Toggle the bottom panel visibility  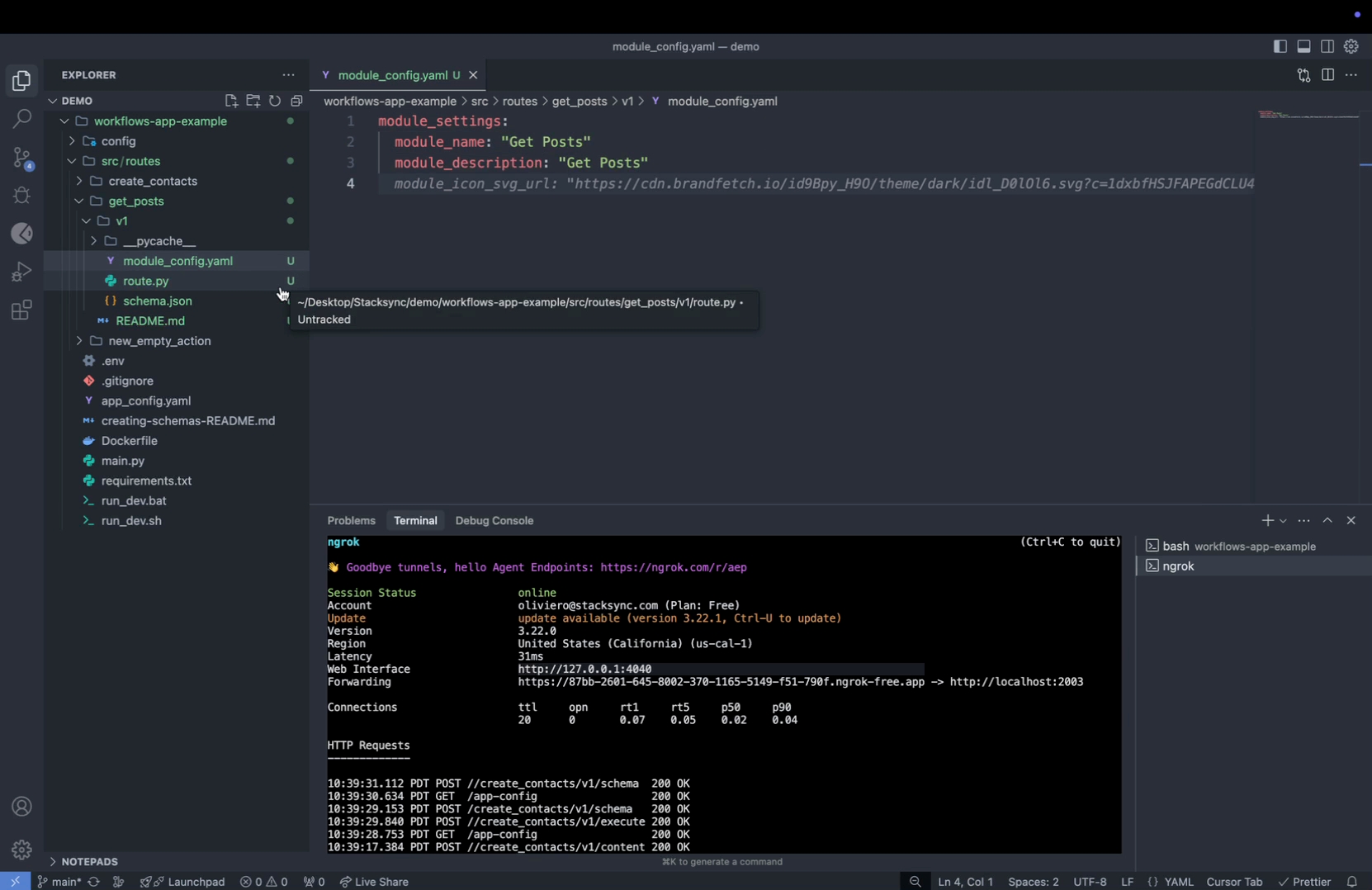(1303, 47)
